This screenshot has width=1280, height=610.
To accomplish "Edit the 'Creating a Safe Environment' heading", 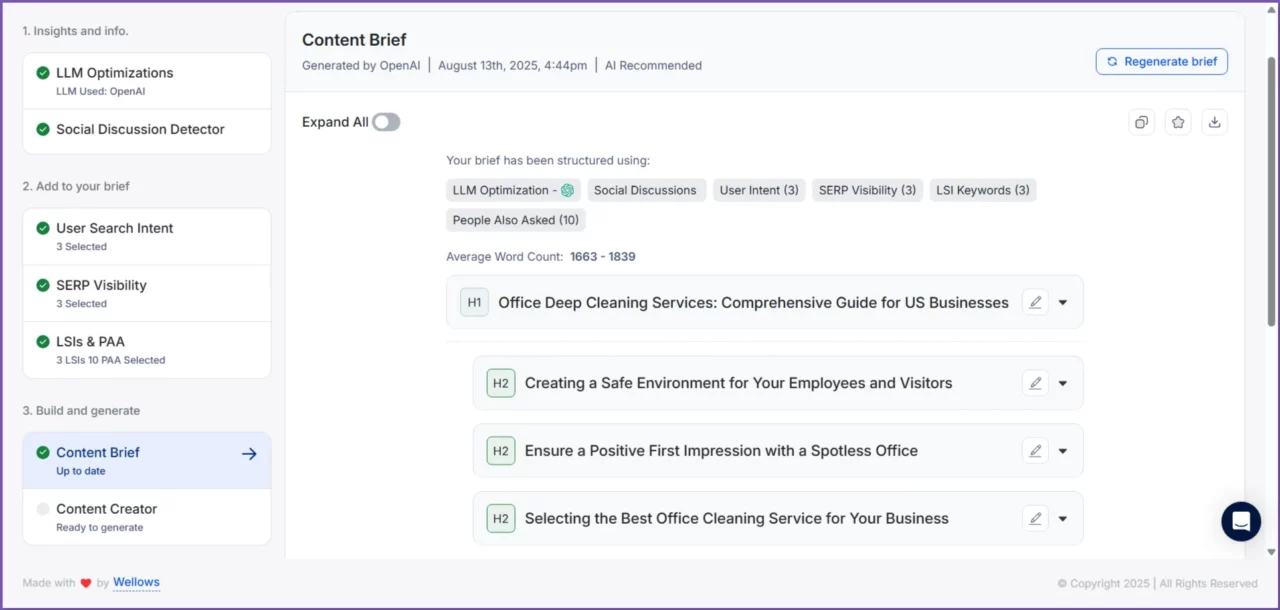I will pos(1035,383).
